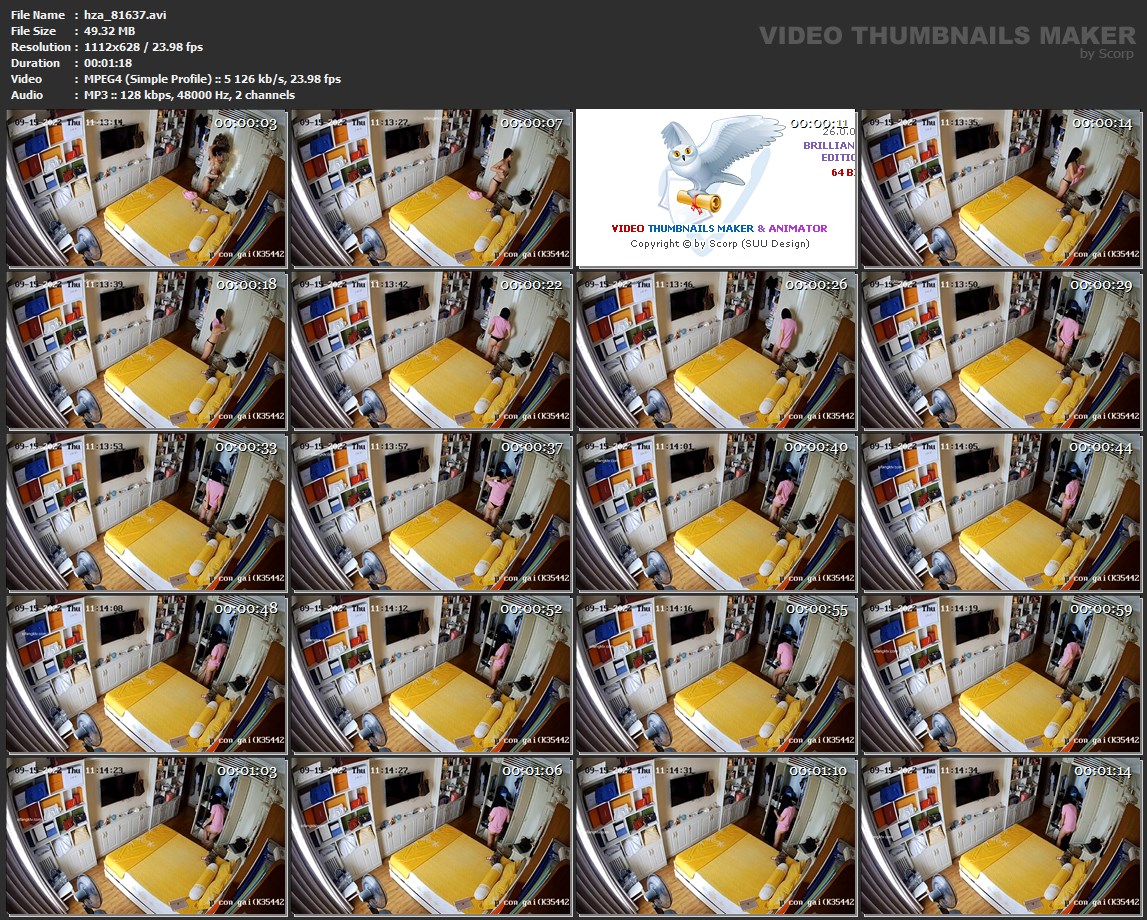Click the white owl logo in the splash frame
The image size is (1147, 920).
tap(700, 160)
